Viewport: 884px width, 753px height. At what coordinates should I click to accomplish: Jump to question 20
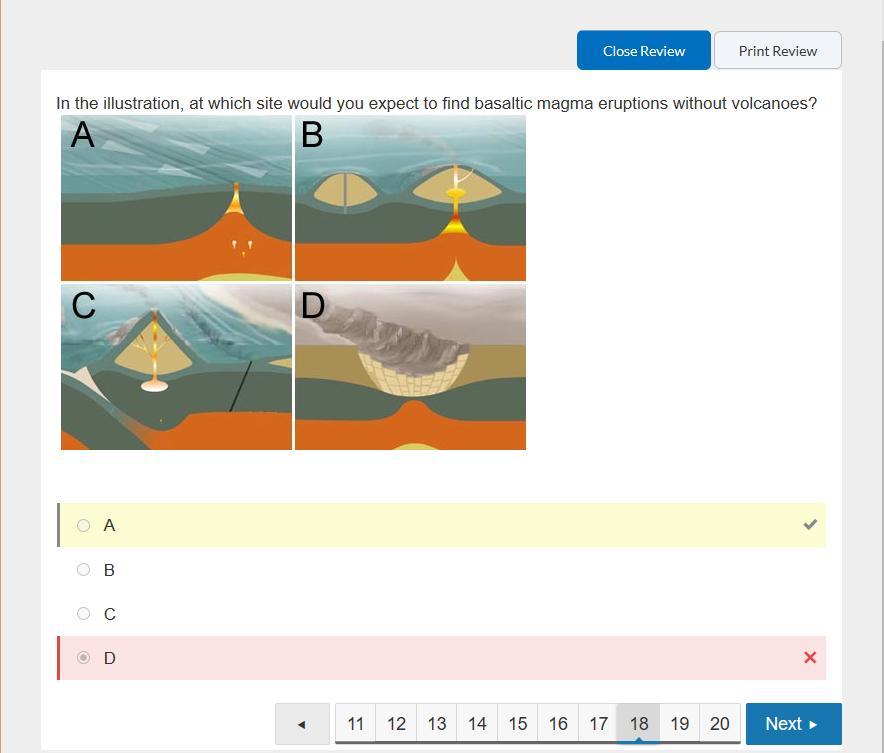720,723
